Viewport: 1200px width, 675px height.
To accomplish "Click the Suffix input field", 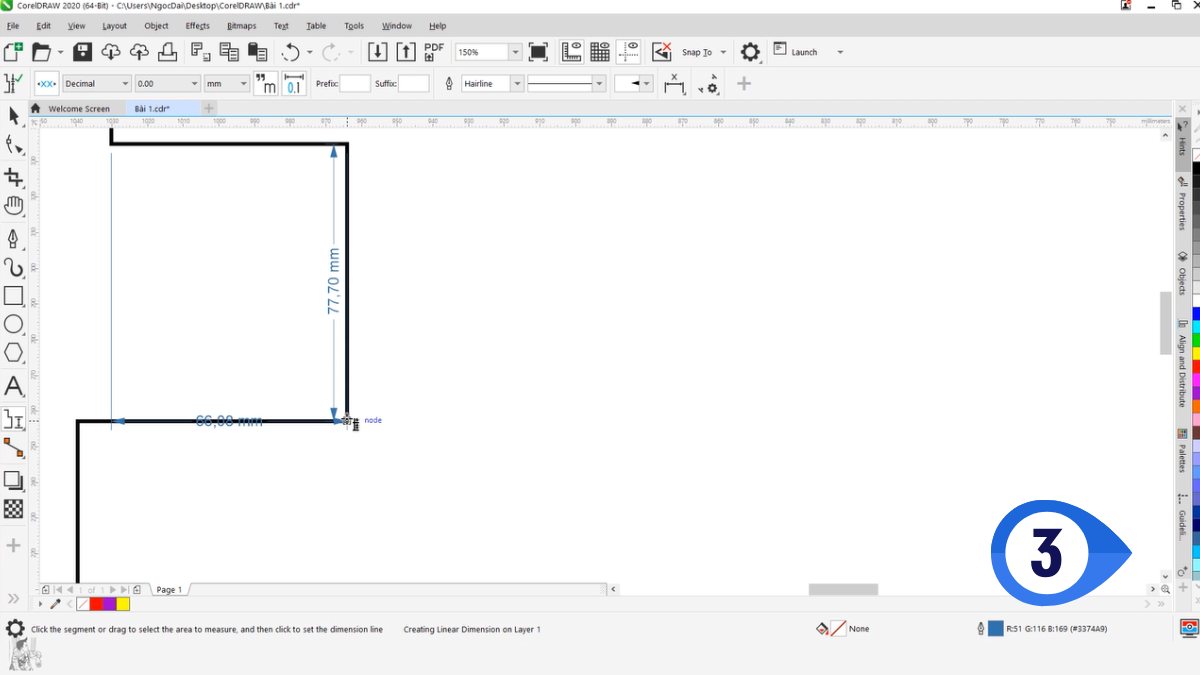I will click(414, 84).
